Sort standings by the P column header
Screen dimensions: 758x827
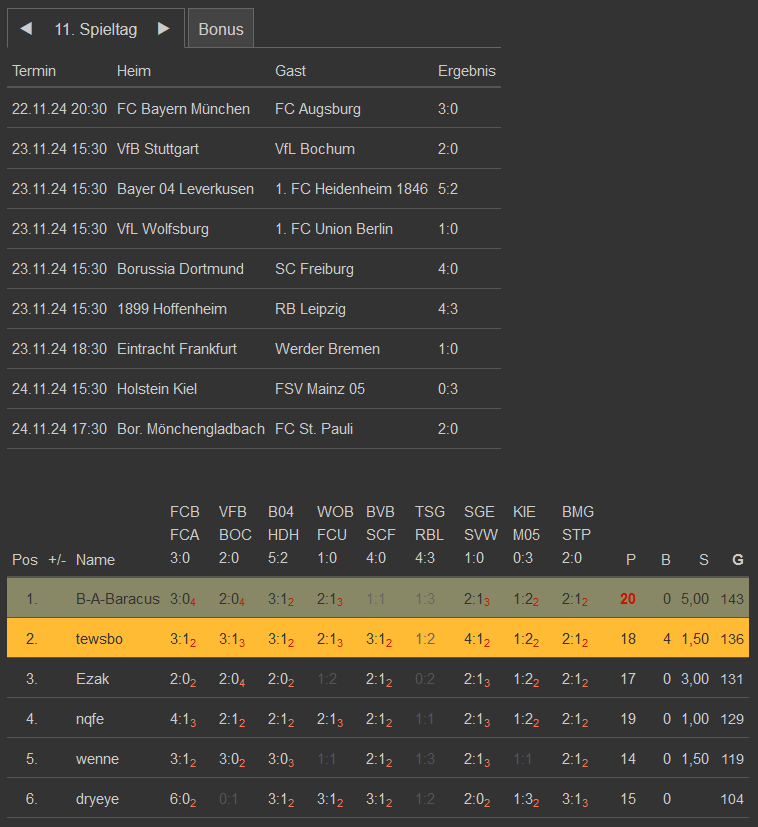[630, 560]
